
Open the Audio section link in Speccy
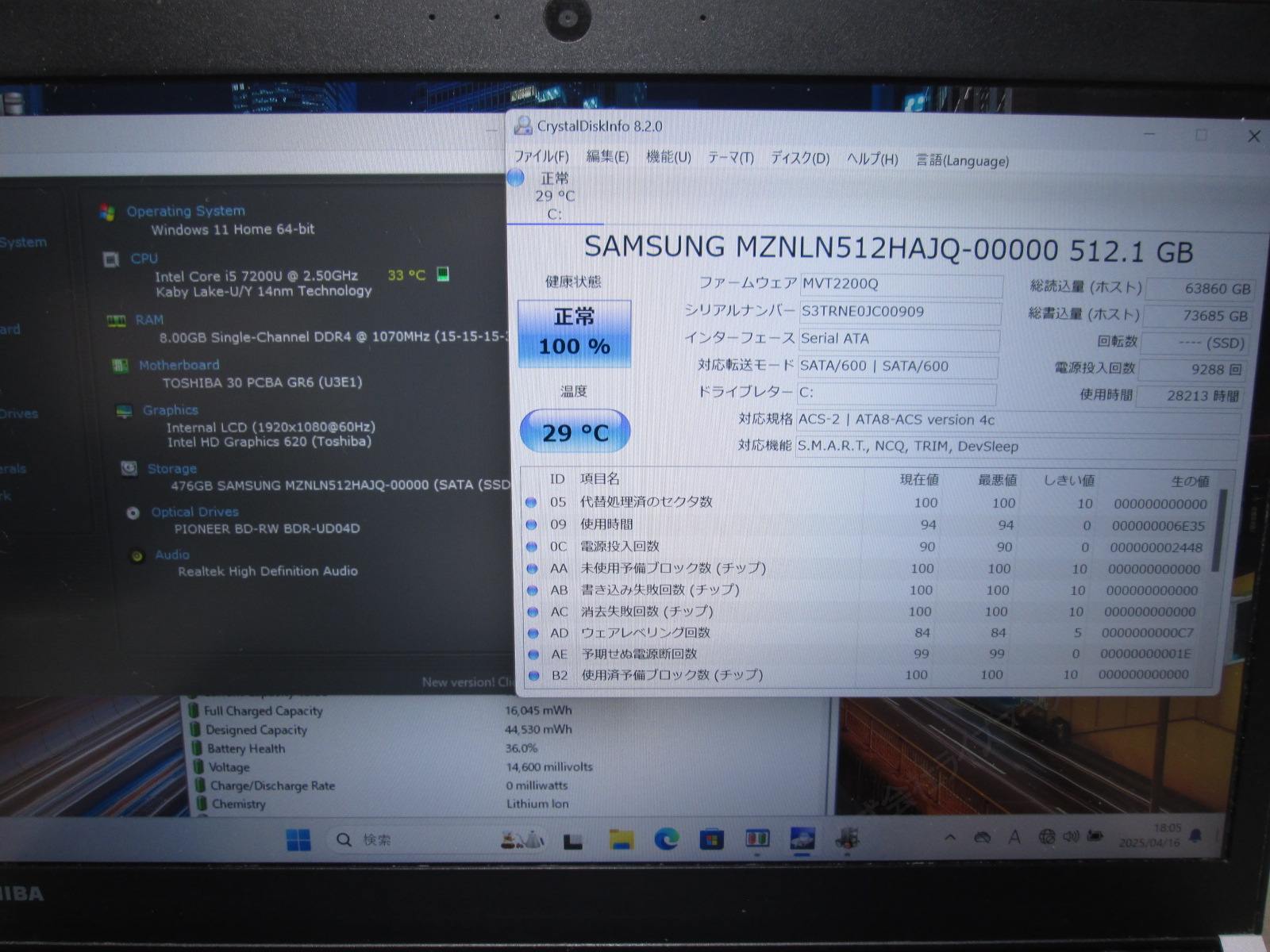click(172, 555)
